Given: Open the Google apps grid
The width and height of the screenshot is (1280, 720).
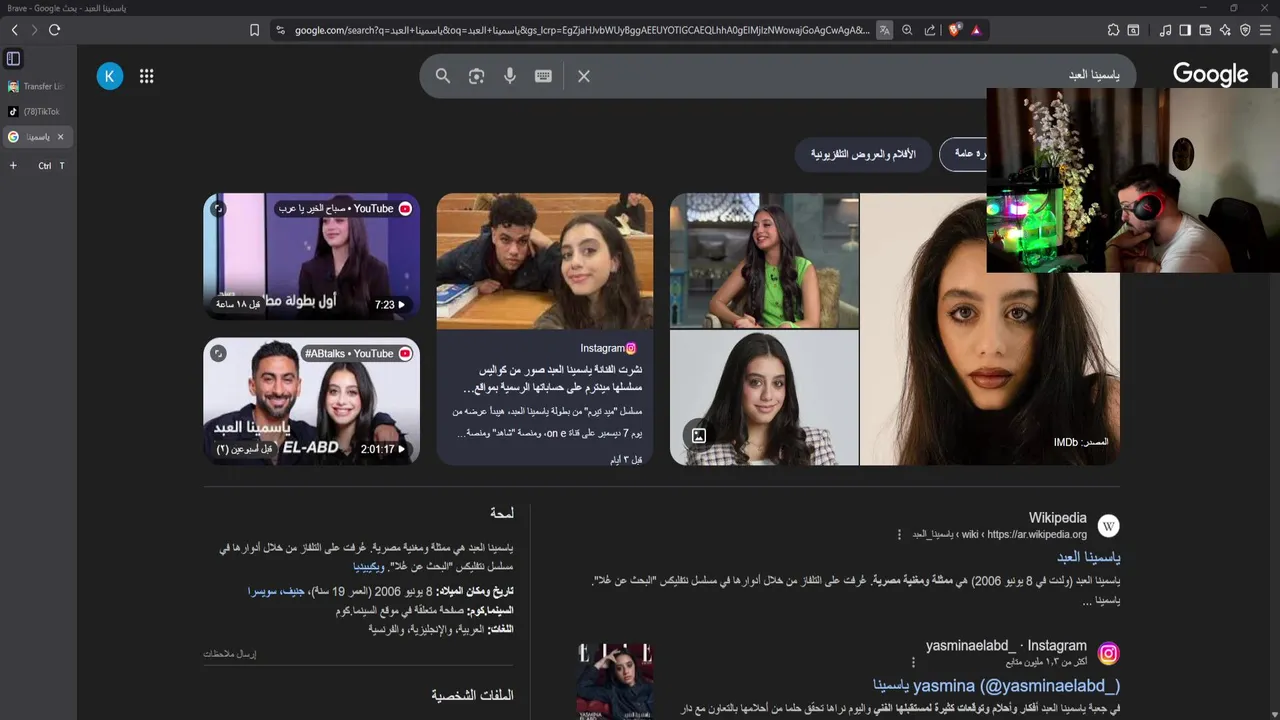Looking at the screenshot, I should pos(147,76).
